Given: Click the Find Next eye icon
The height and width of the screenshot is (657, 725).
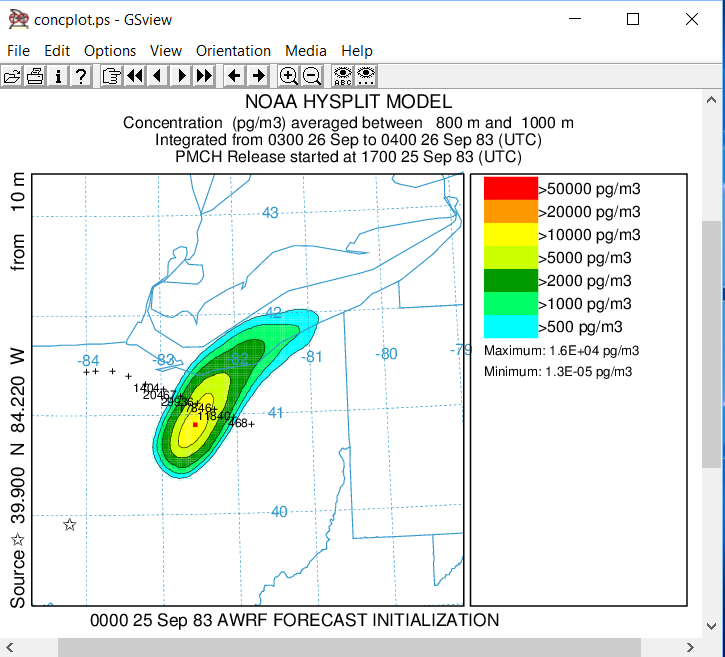Looking at the screenshot, I should [x=366, y=76].
